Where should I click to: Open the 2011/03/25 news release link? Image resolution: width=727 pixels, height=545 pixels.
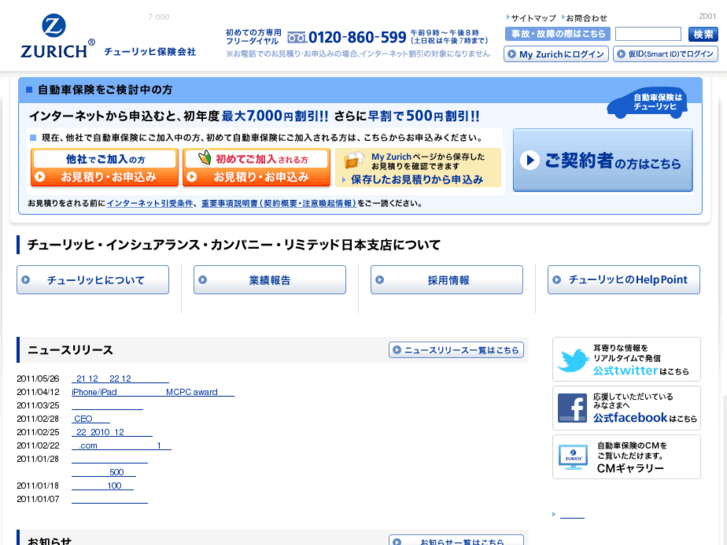[x=107, y=405]
